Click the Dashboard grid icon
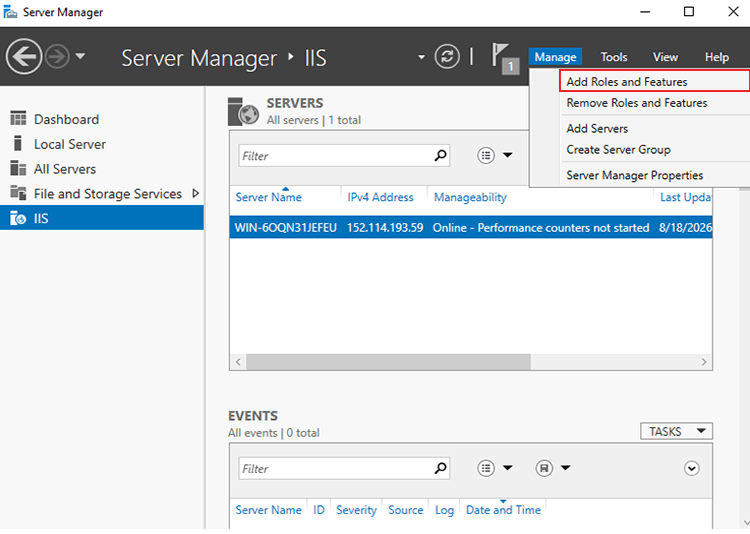The width and height of the screenshot is (750, 534). (18, 118)
